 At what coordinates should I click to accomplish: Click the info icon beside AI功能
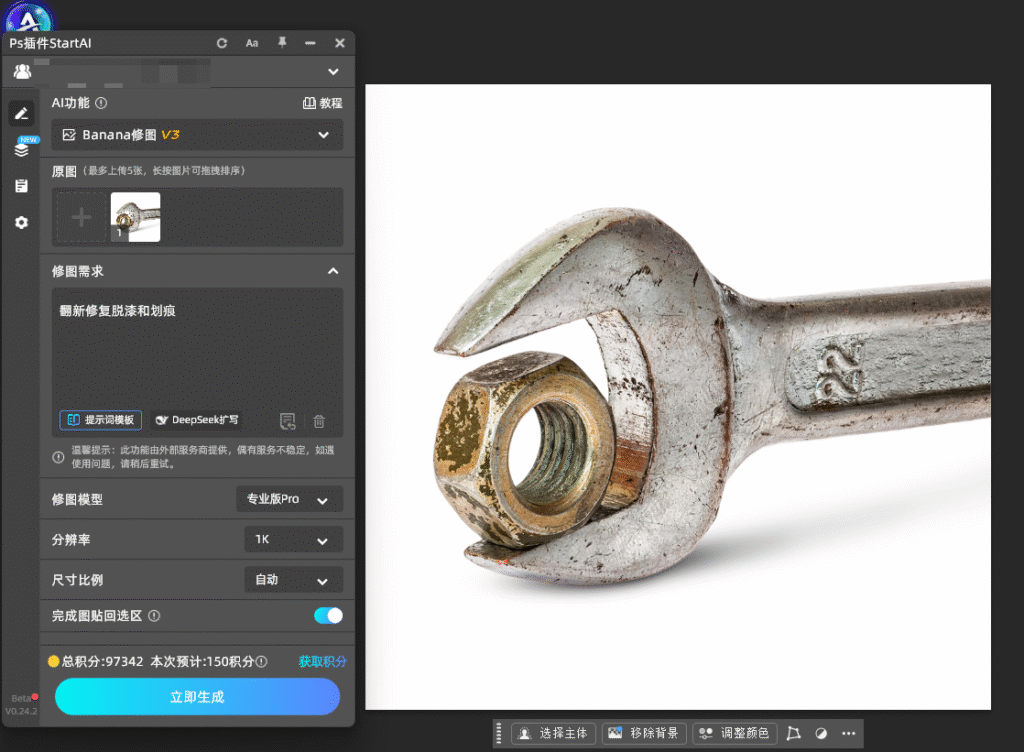101,103
